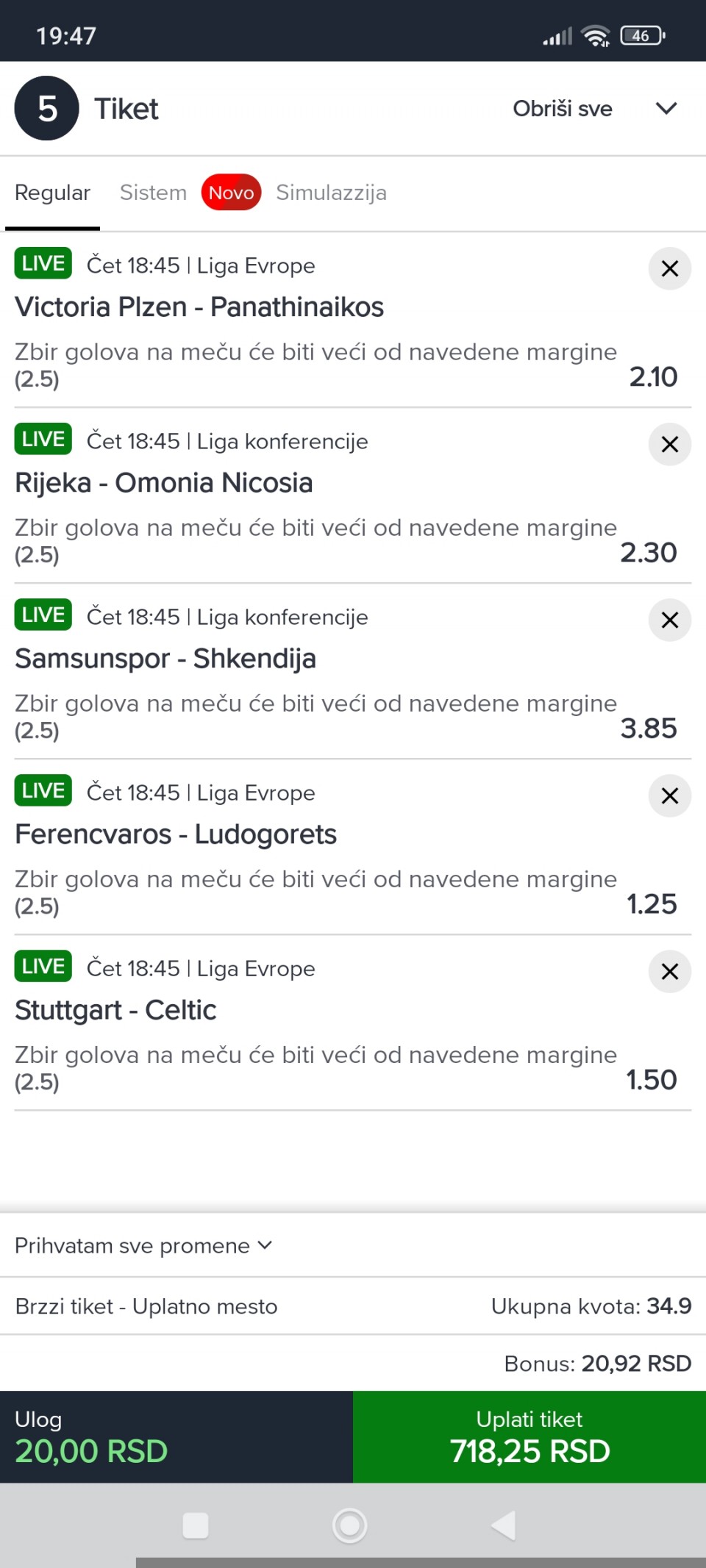The width and height of the screenshot is (706, 1568).
Task: Remove Samsunspor - Shkendija bet
Action: 669,620
